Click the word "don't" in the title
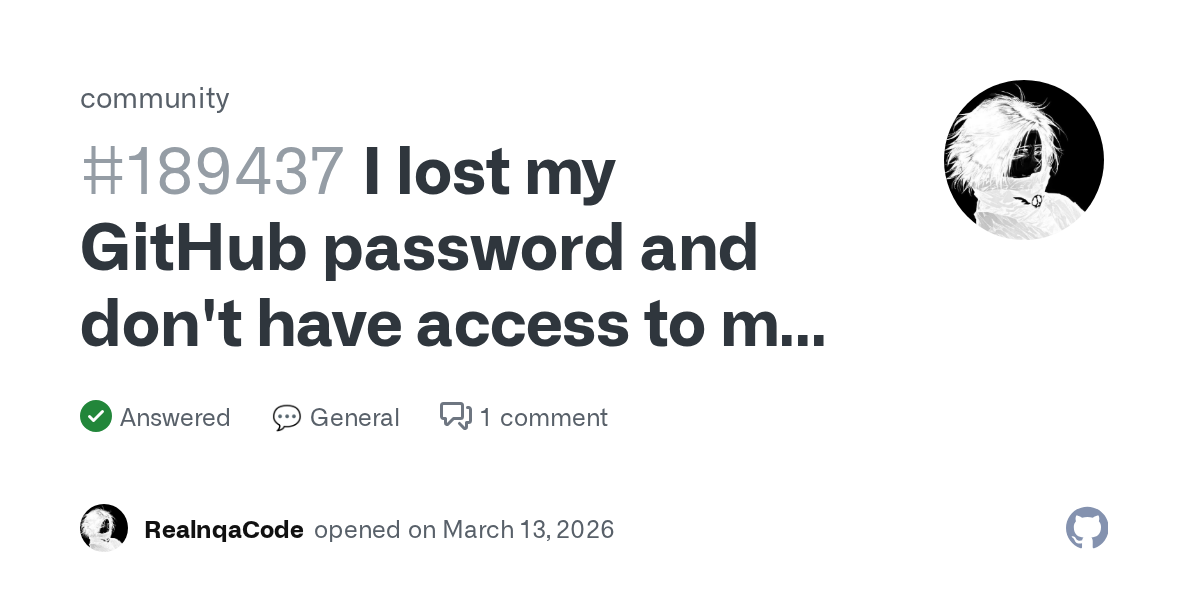 point(160,325)
